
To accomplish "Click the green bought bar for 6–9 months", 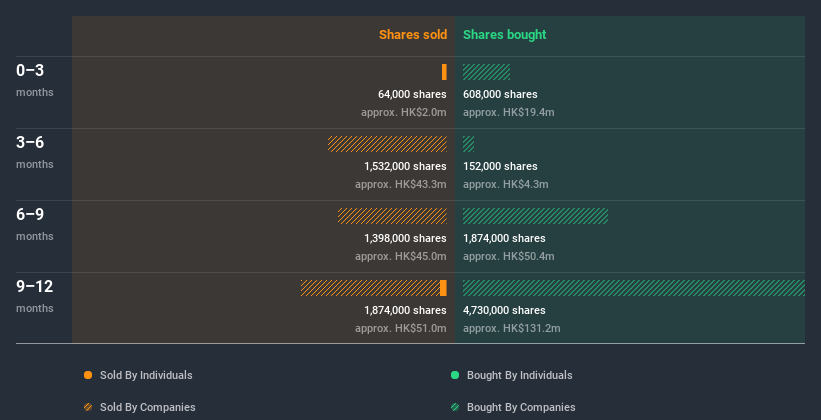I will (x=536, y=216).
